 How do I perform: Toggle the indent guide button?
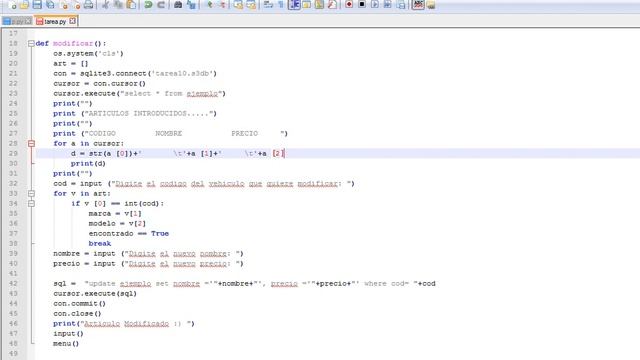294,5
